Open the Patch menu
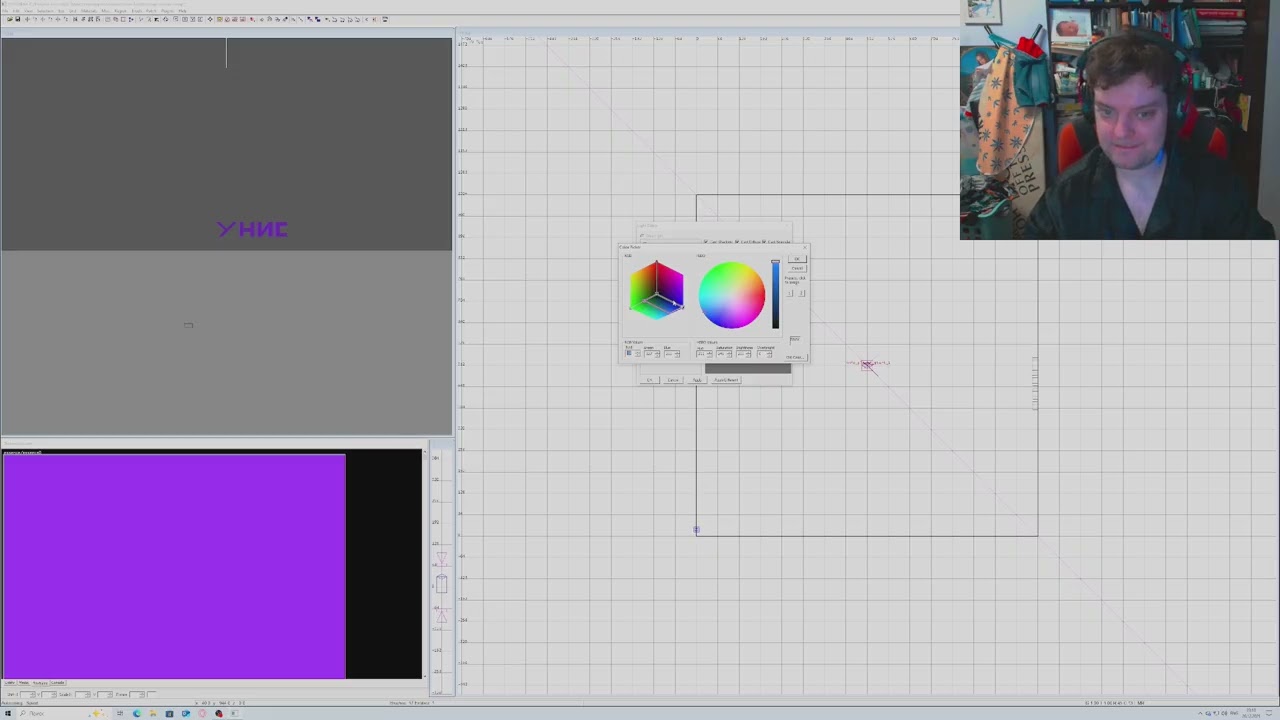 [x=151, y=11]
